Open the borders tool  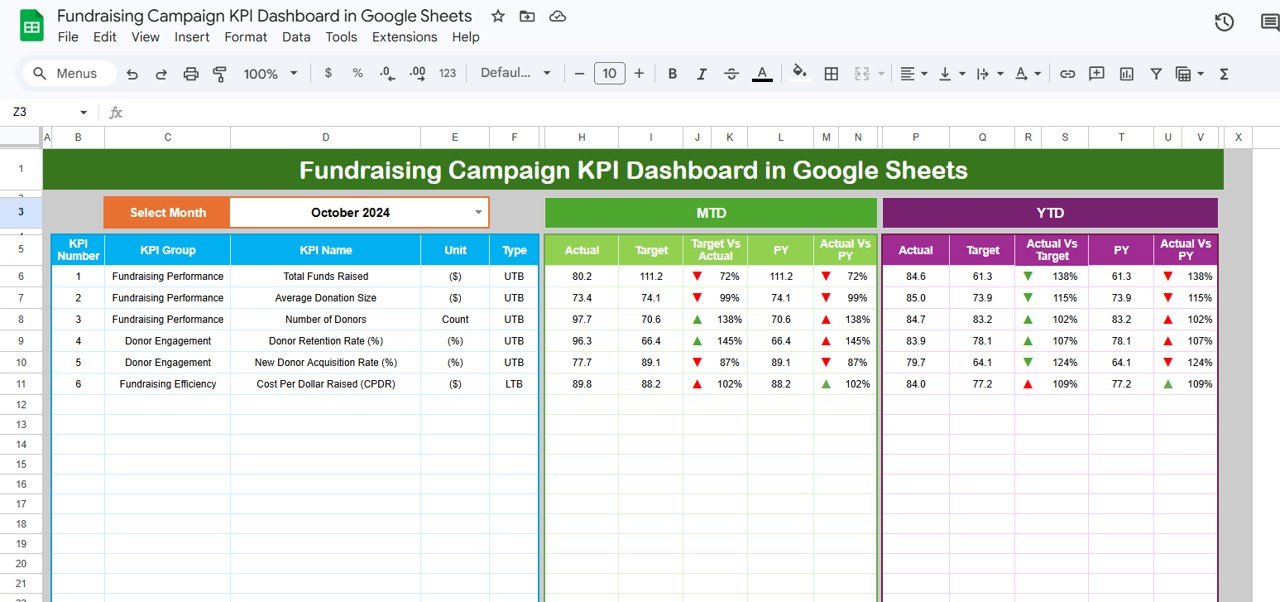pyautogui.click(x=831, y=73)
